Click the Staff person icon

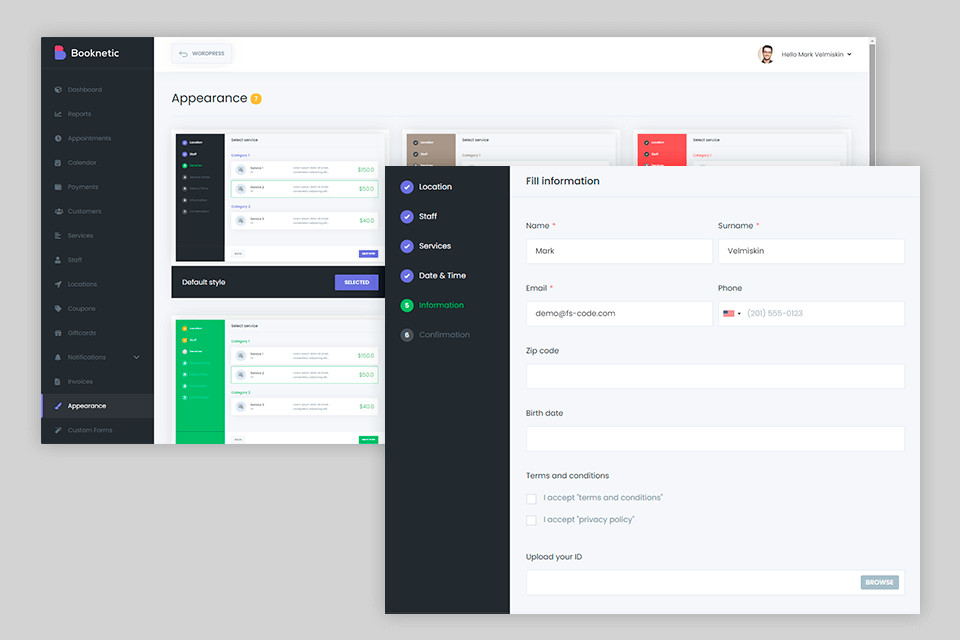click(58, 260)
